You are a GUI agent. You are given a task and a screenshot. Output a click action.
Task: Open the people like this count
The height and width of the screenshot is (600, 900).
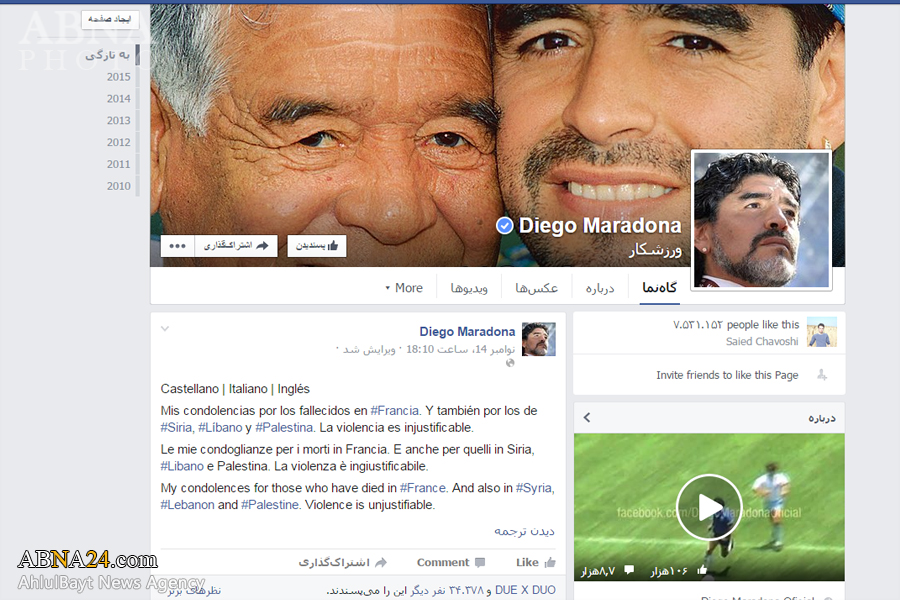pos(736,324)
